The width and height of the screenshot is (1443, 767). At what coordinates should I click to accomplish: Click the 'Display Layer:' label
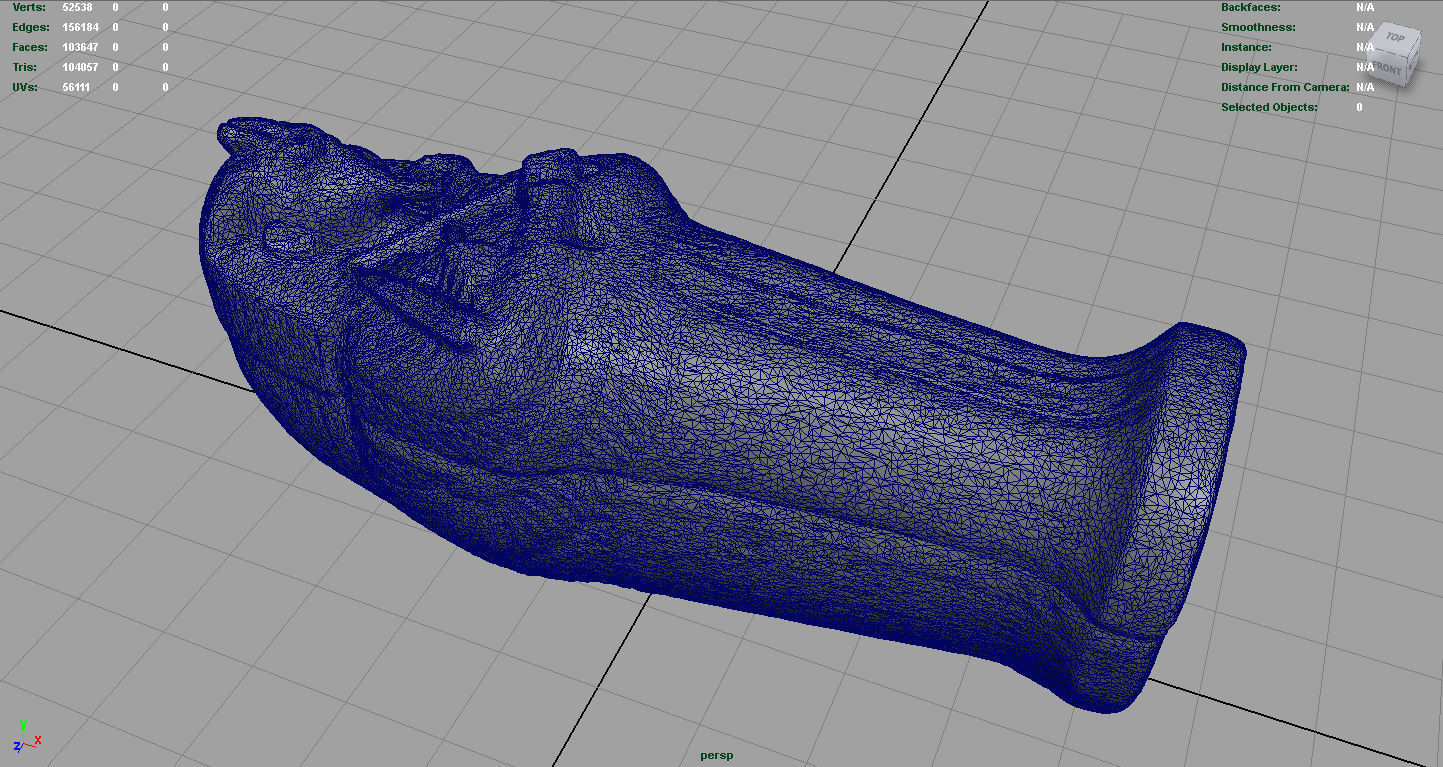pyautogui.click(x=1259, y=67)
